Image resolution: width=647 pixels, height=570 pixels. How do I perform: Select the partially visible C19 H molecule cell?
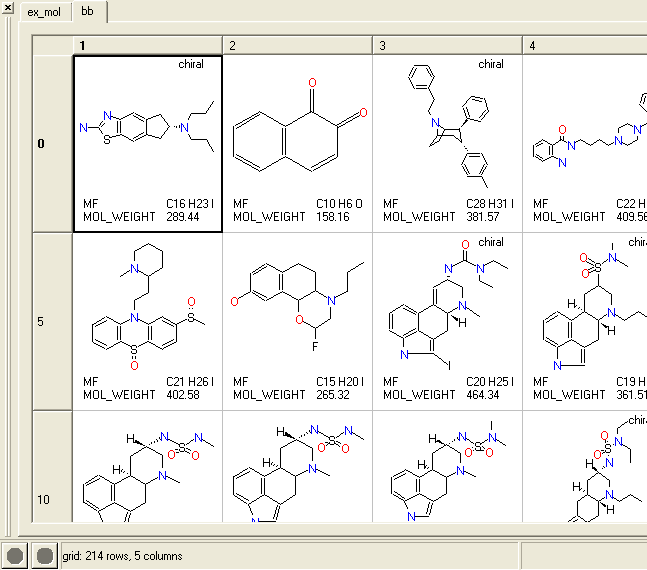[585, 322]
